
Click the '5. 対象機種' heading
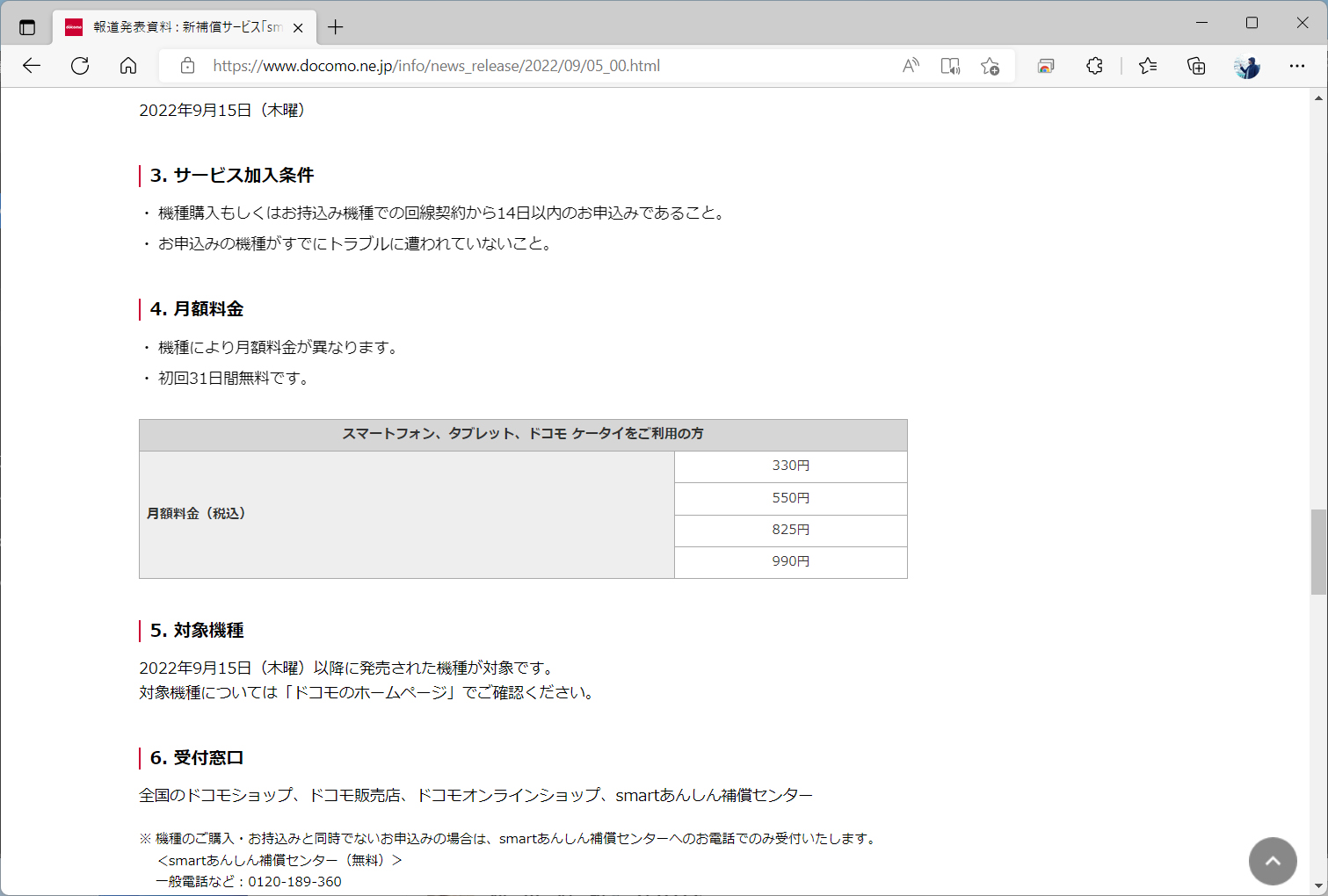197,630
